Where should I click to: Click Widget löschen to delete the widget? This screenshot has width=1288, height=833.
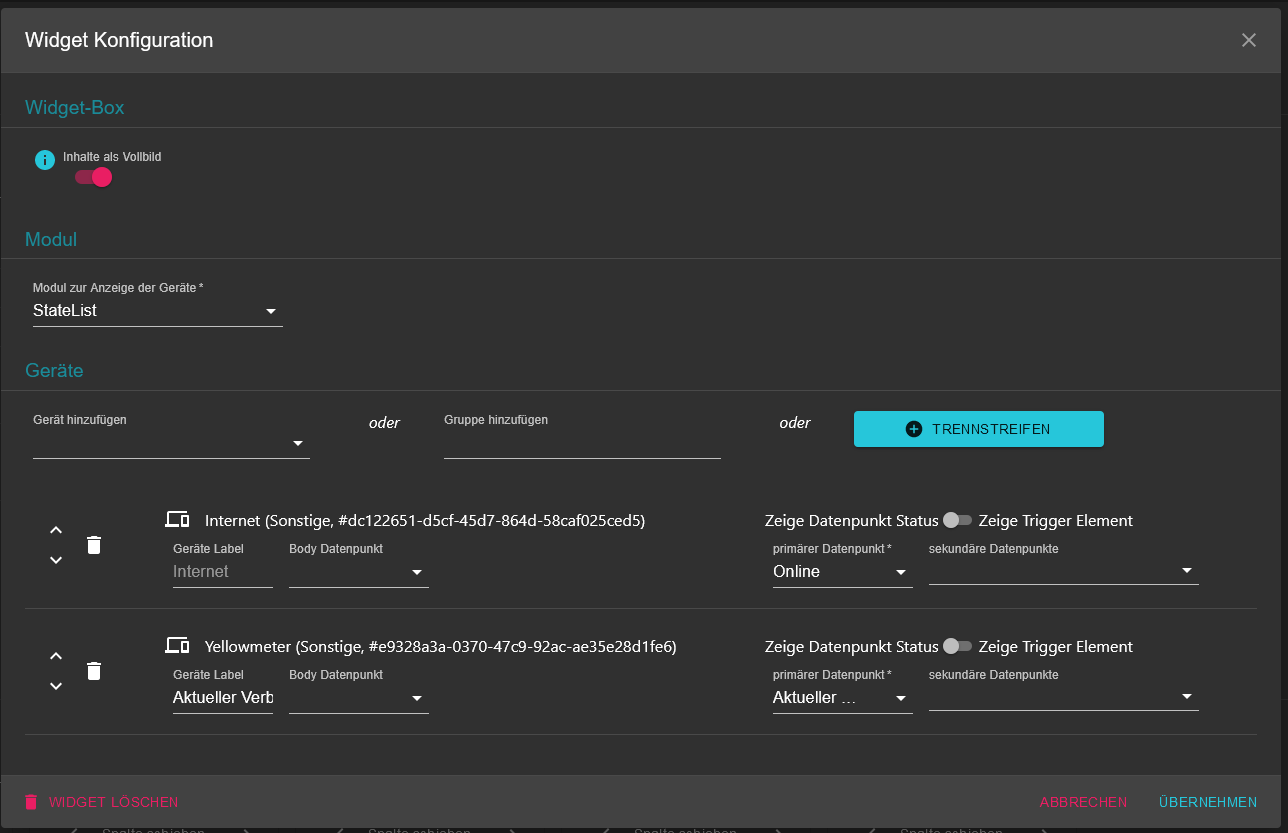click(102, 802)
